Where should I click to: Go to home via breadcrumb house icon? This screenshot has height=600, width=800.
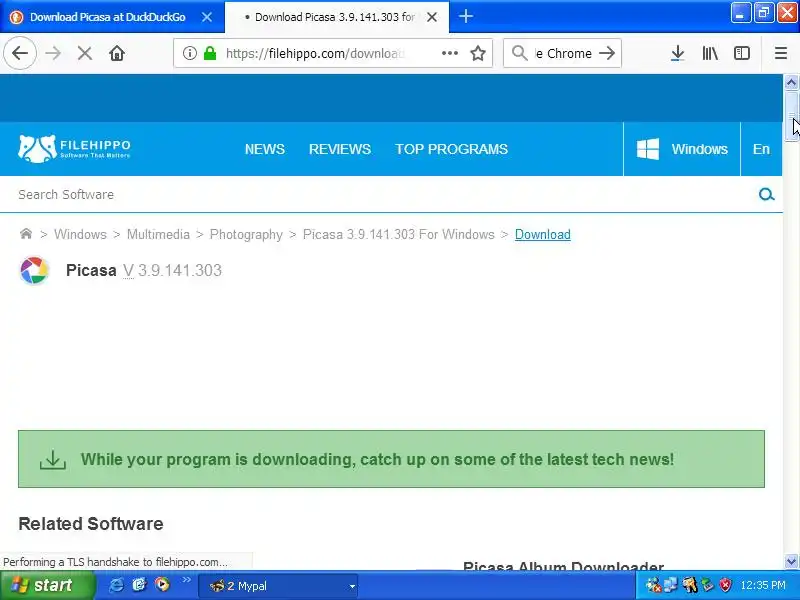click(26, 234)
